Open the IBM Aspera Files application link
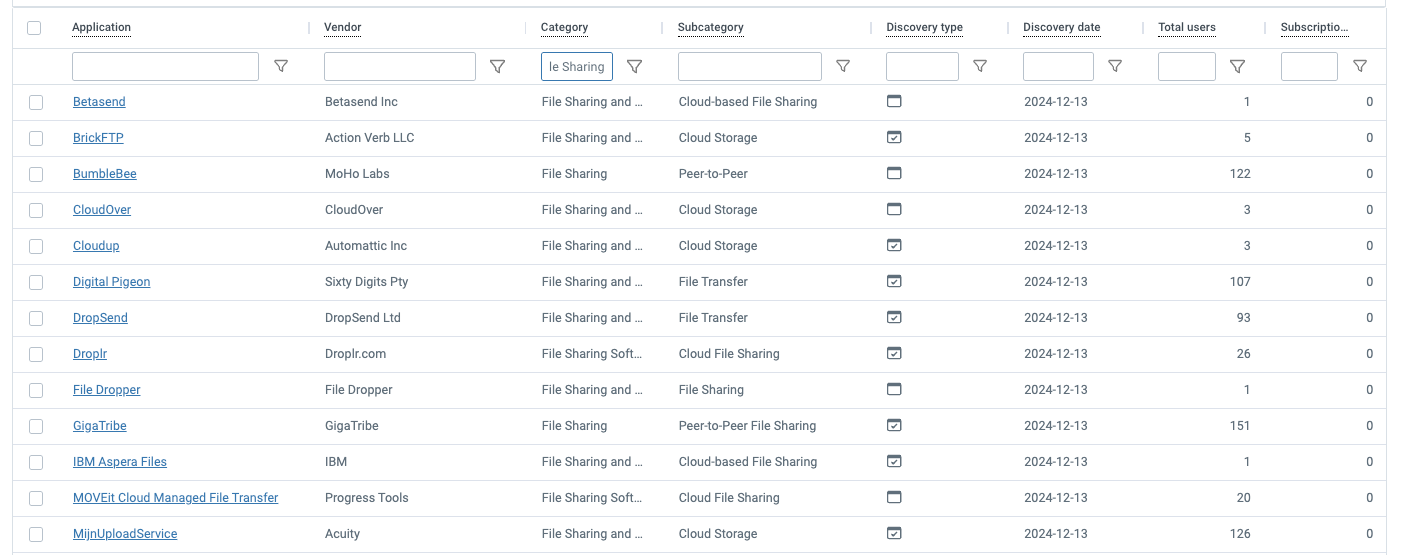The width and height of the screenshot is (1409, 555). [x=120, y=462]
